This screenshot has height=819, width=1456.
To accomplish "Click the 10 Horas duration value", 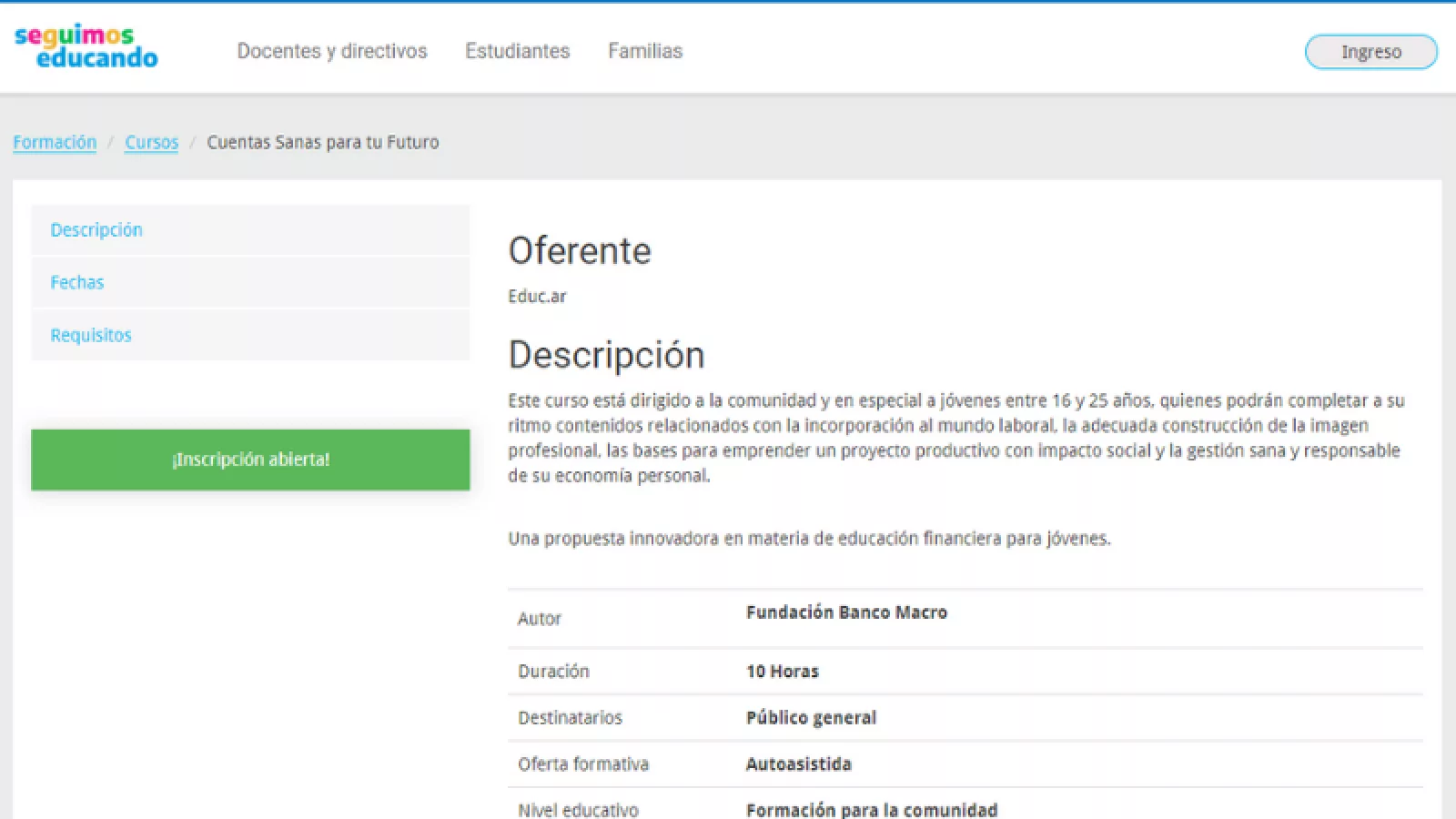I will (x=782, y=672).
